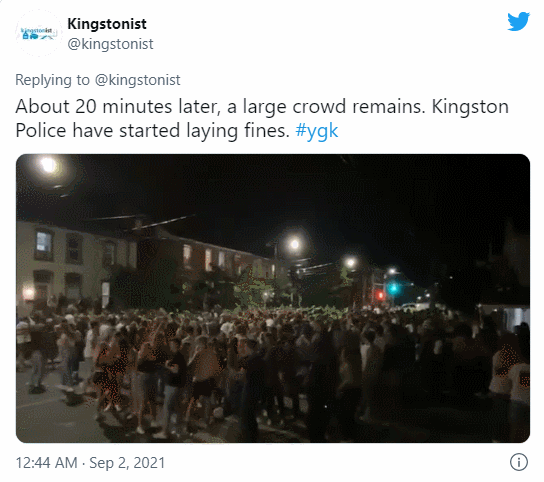Click the green traffic light in the video

393,288
